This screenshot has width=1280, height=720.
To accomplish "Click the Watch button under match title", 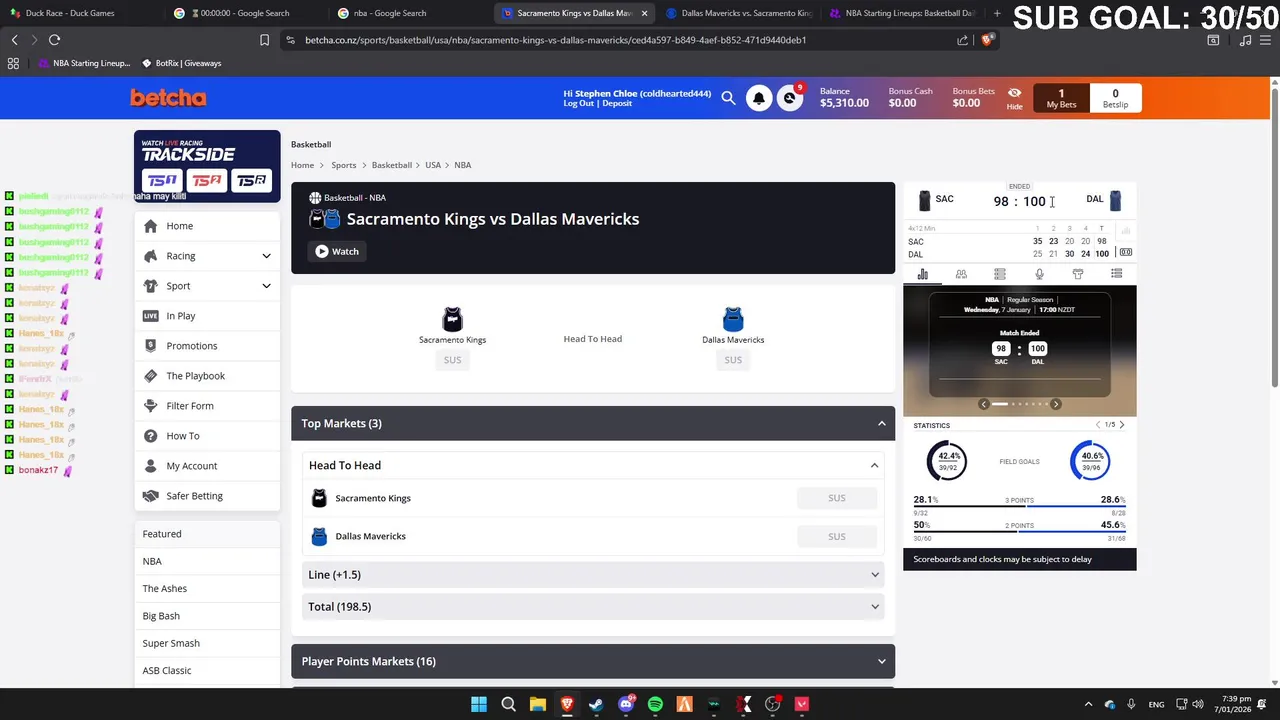I will 337,251.
